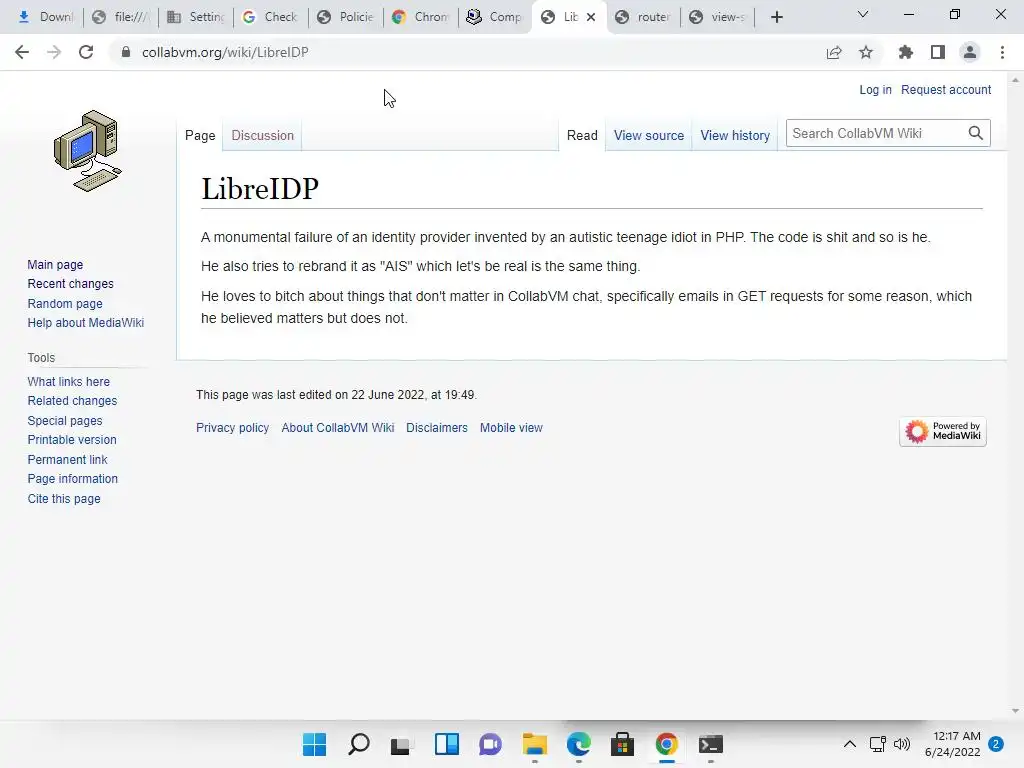Open What links here link
The height and width of the screenshot is (768, 1024).
coord(69,381)
